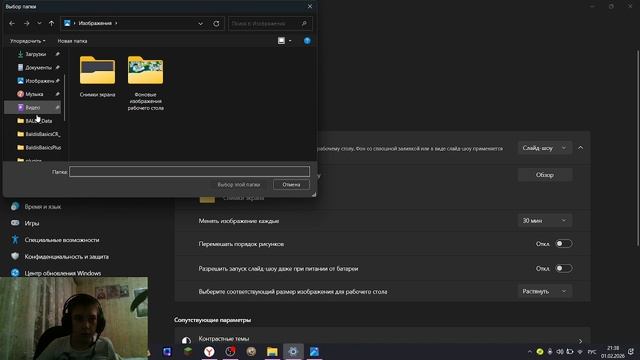Open the 30 мин interval dropdown

[544, 220]
